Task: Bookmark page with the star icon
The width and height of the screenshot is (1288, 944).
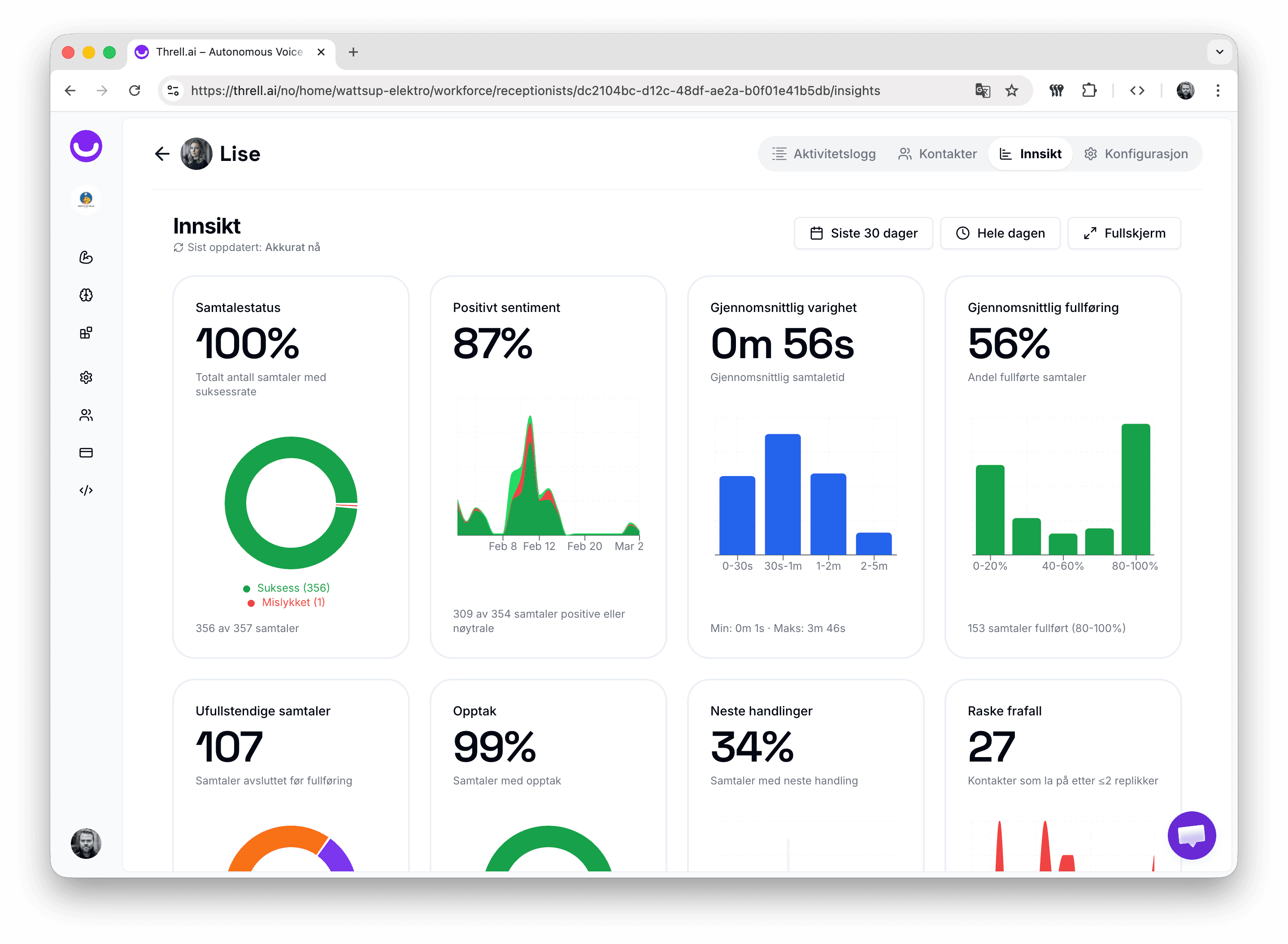Action: 1012,90
